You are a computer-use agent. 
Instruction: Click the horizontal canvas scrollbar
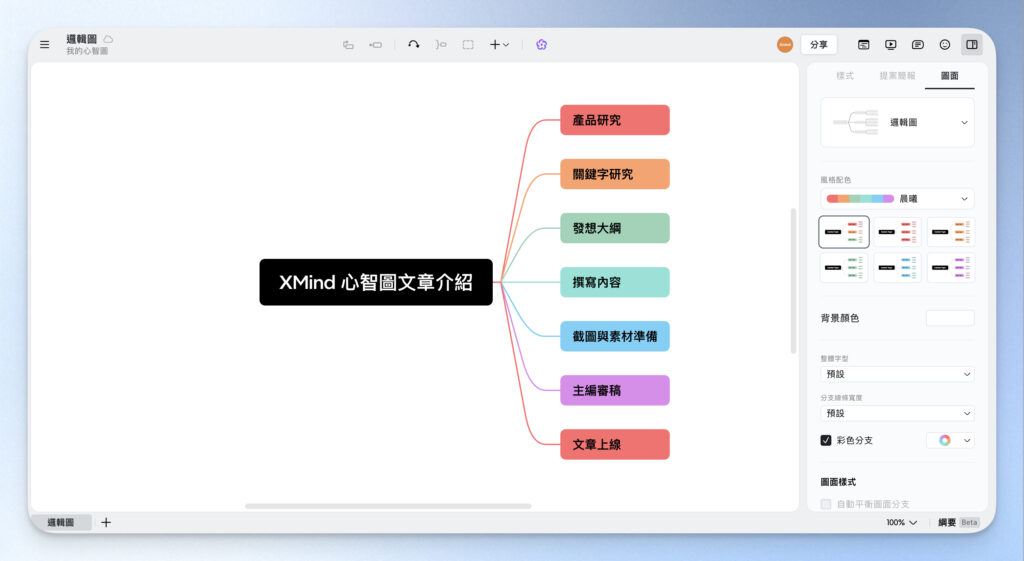[388, 506]
